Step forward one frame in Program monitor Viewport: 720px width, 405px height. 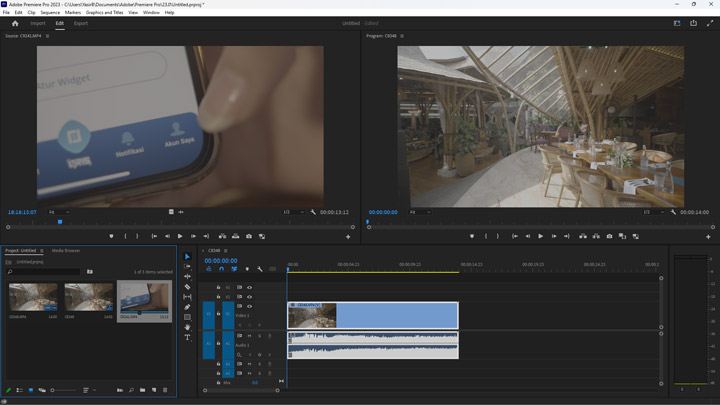(x=554, y=236)
